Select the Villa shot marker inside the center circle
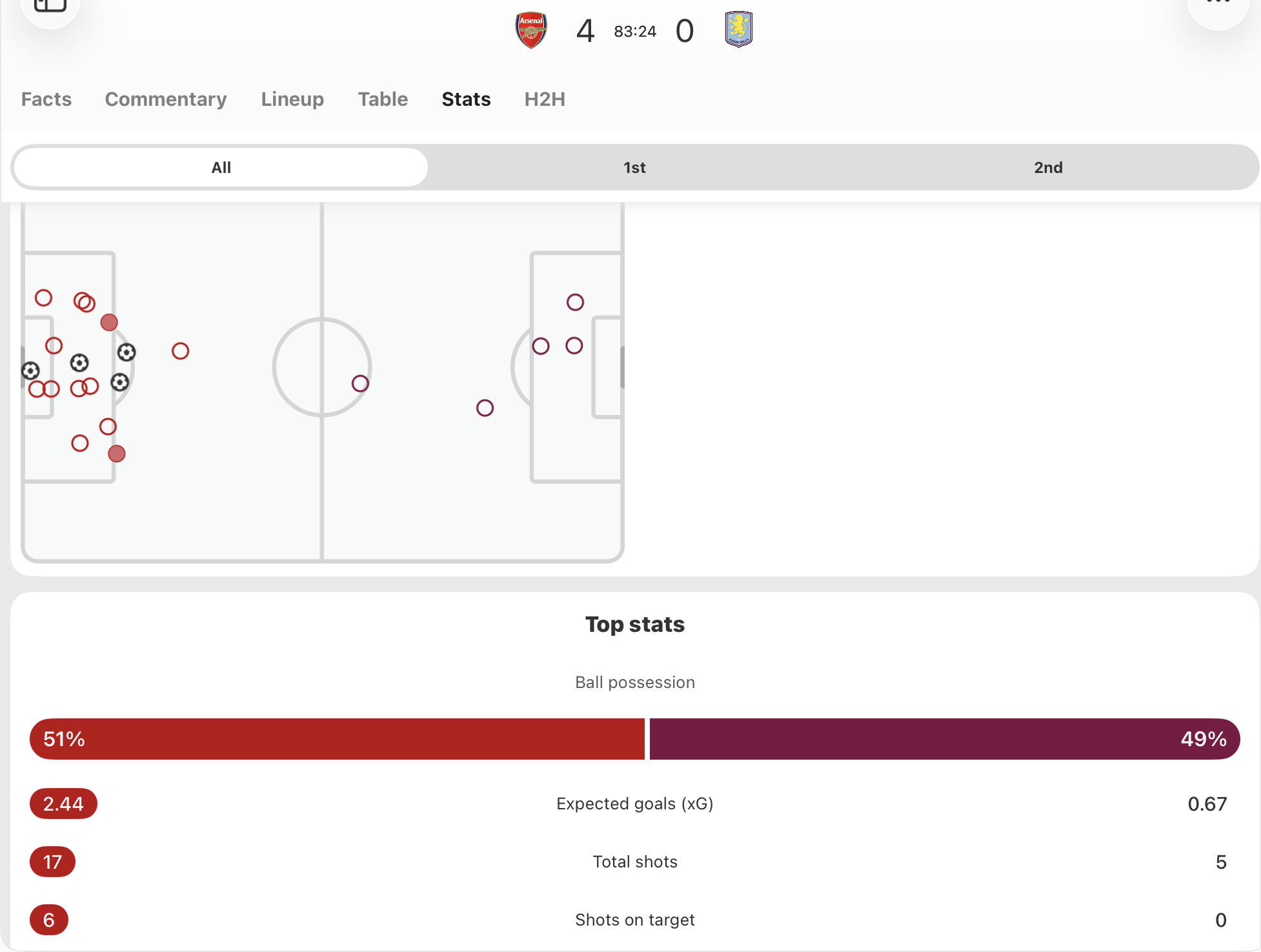The height and width of the screenshot is (952, 1261). click(360, 383)
